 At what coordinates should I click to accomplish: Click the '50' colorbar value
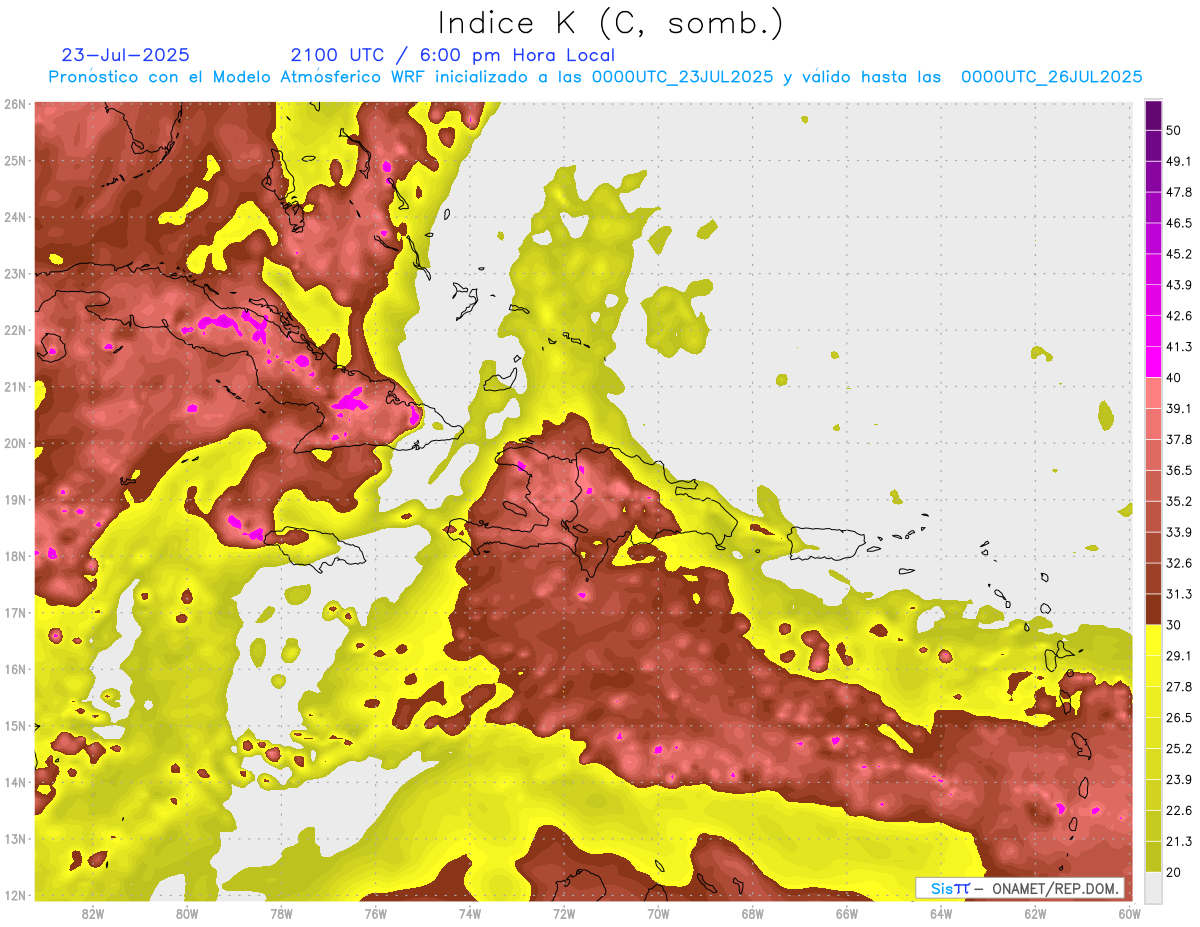click(x=1173, y=131)
